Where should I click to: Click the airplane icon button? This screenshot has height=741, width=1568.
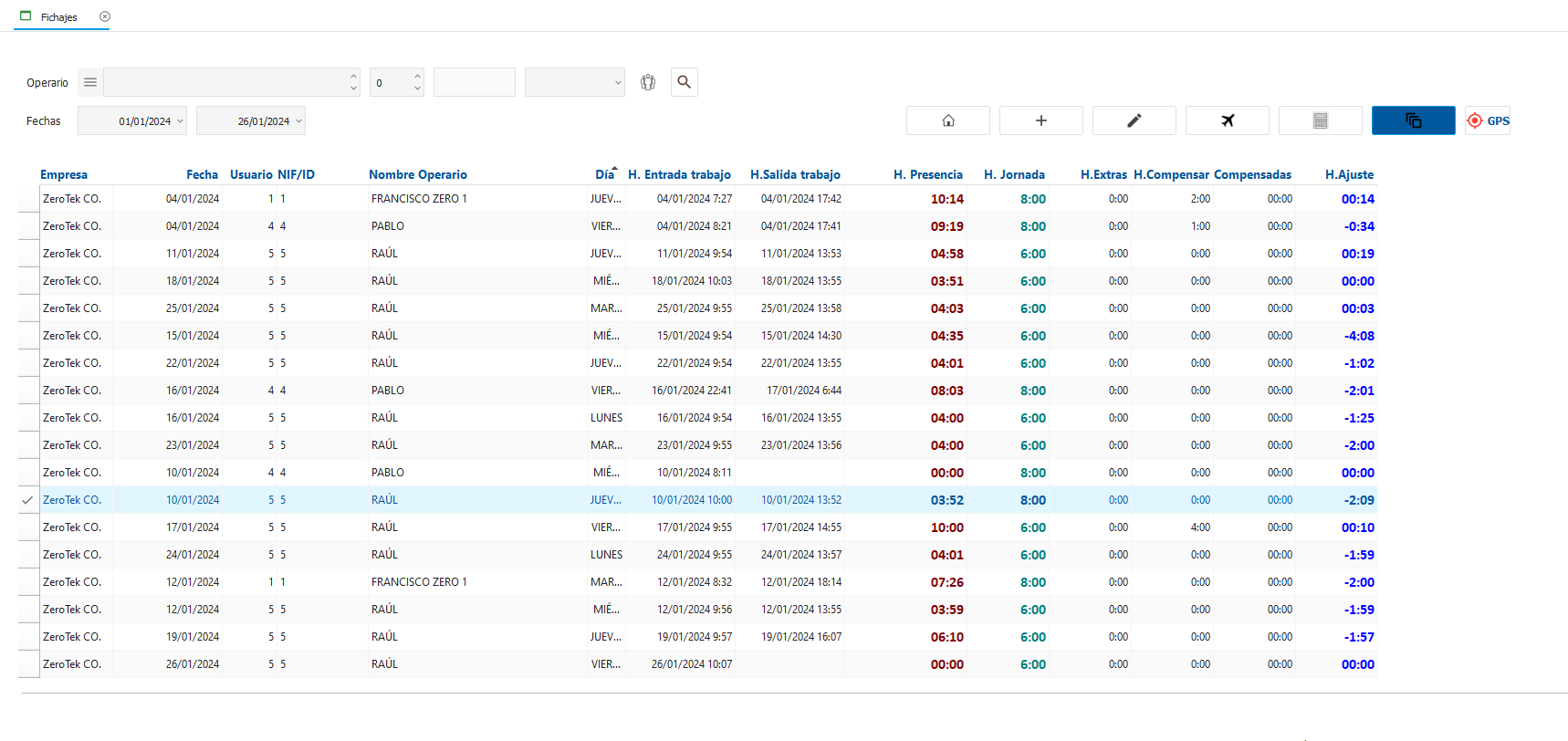[1227, 120]
